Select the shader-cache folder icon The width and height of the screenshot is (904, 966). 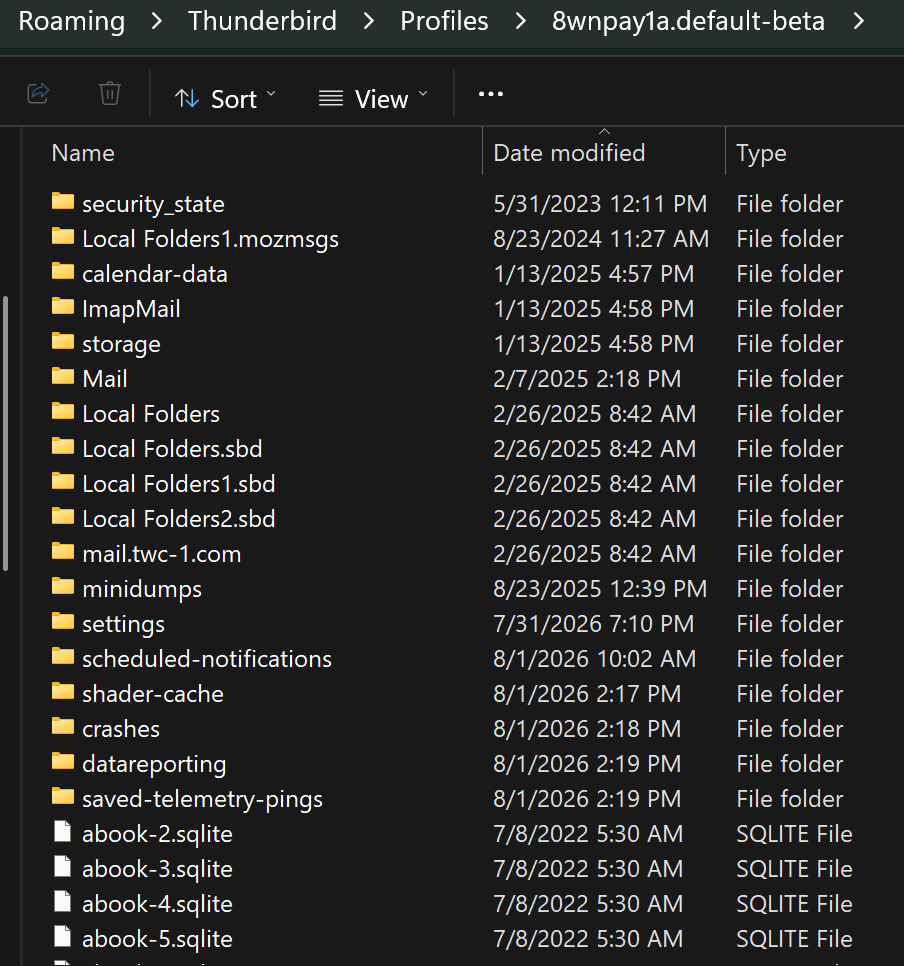tap(63, 692)
